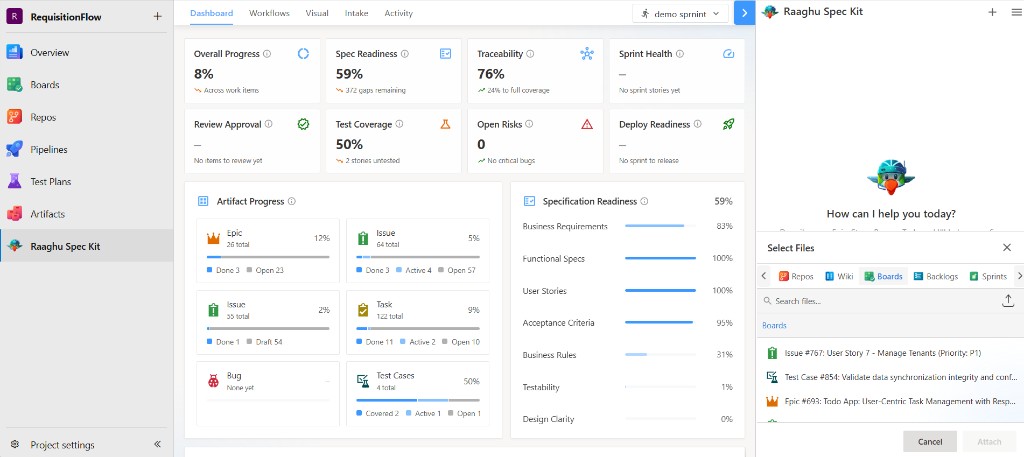
Task: Select Raaghu Spec Kit in the sidebar
Action: [x=86, y=246]
